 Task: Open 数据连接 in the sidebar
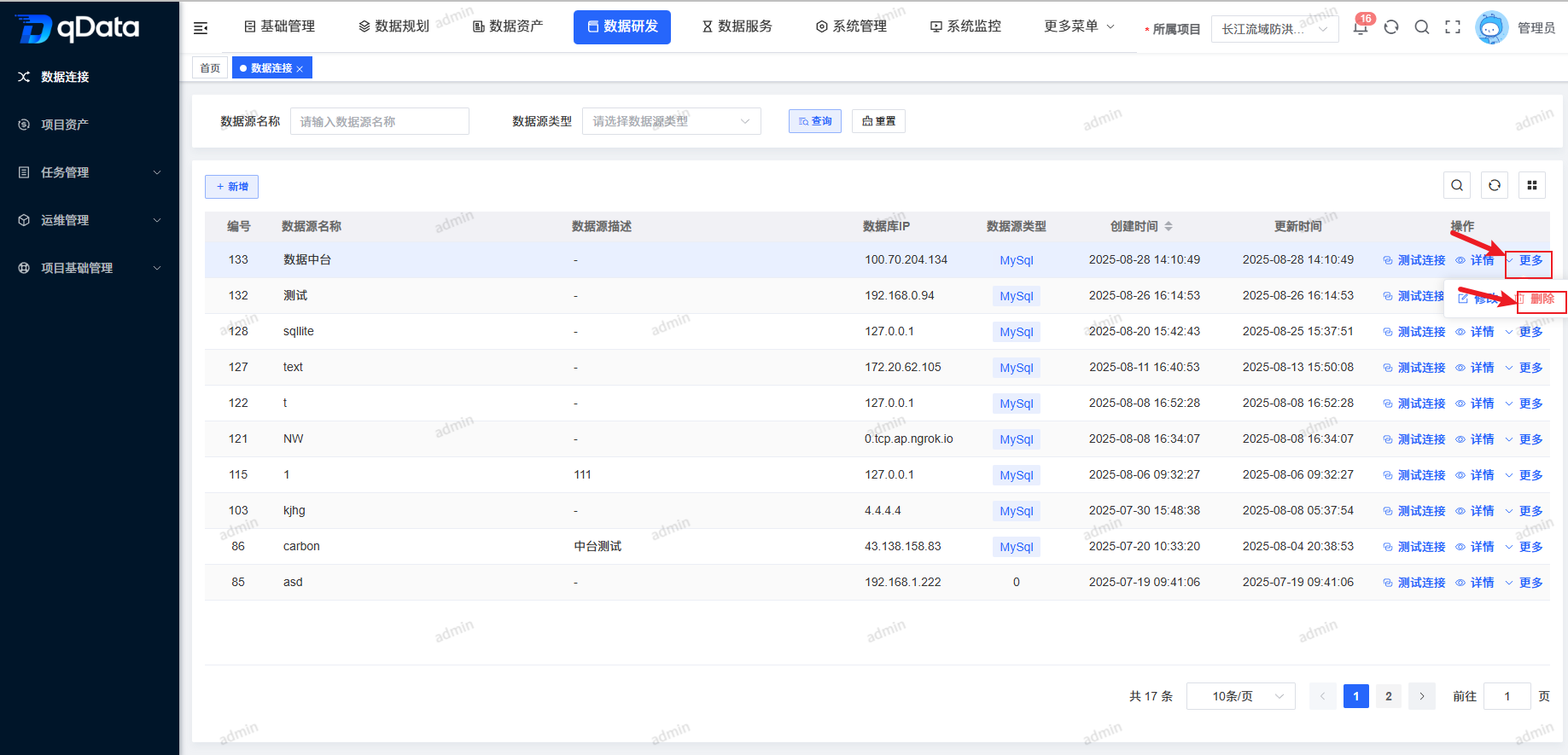(x=90, y=77)
